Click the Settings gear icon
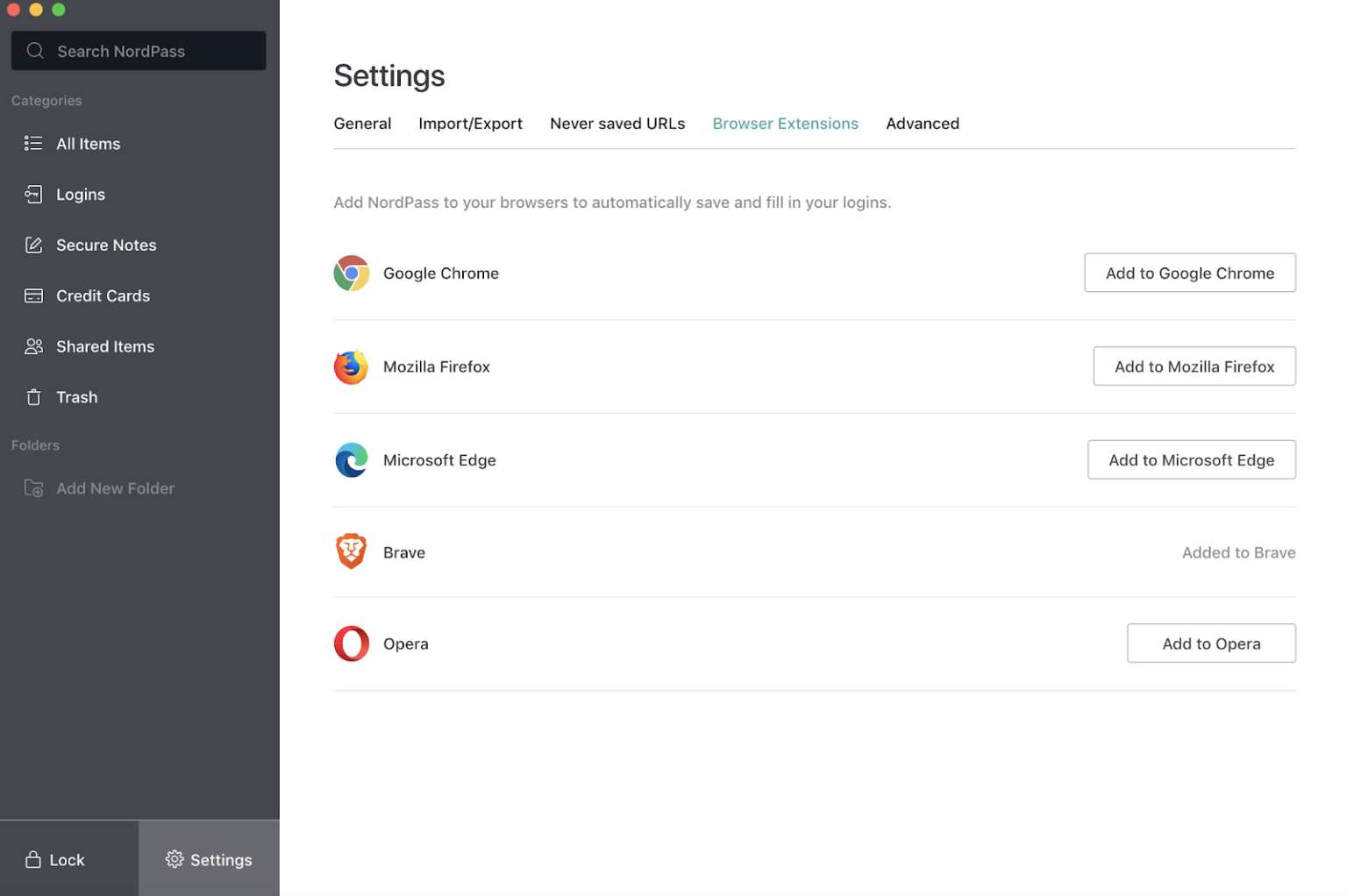The width and height of the screenshot is (1347, 896). click(174, 859)
